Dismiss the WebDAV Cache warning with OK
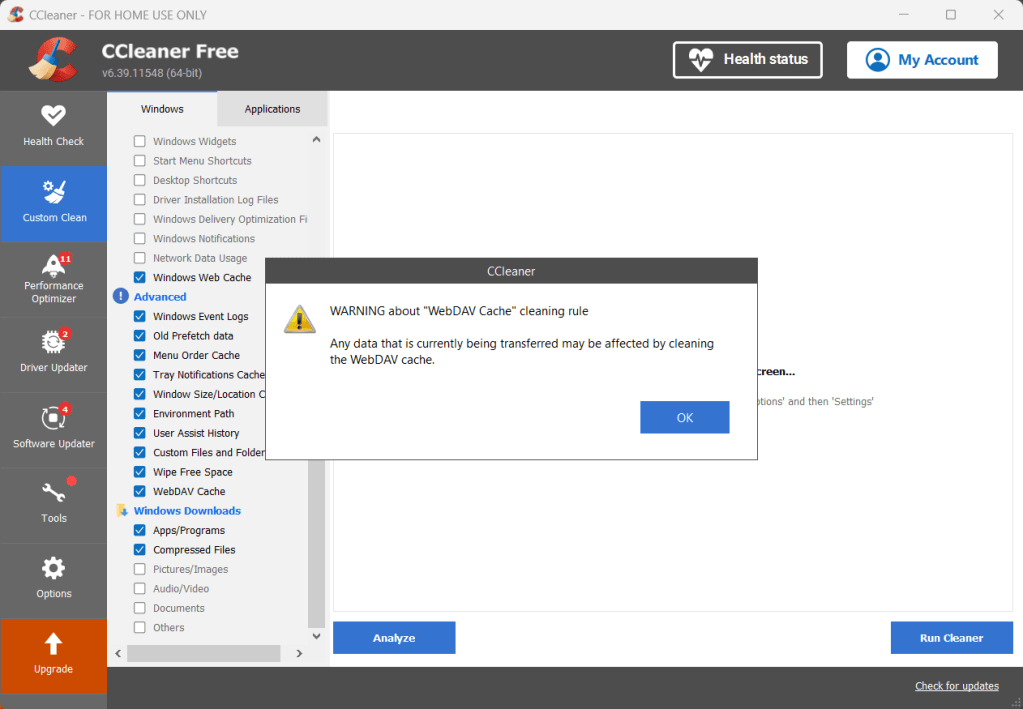 (x=684, y=417)
